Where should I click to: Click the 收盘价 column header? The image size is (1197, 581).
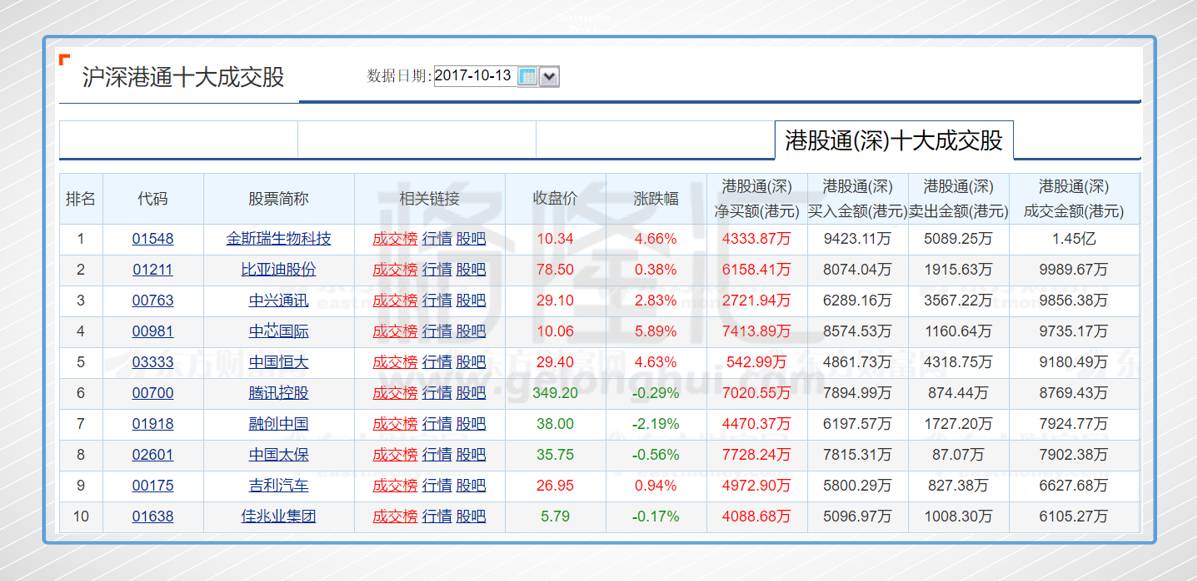coord(555,199)
